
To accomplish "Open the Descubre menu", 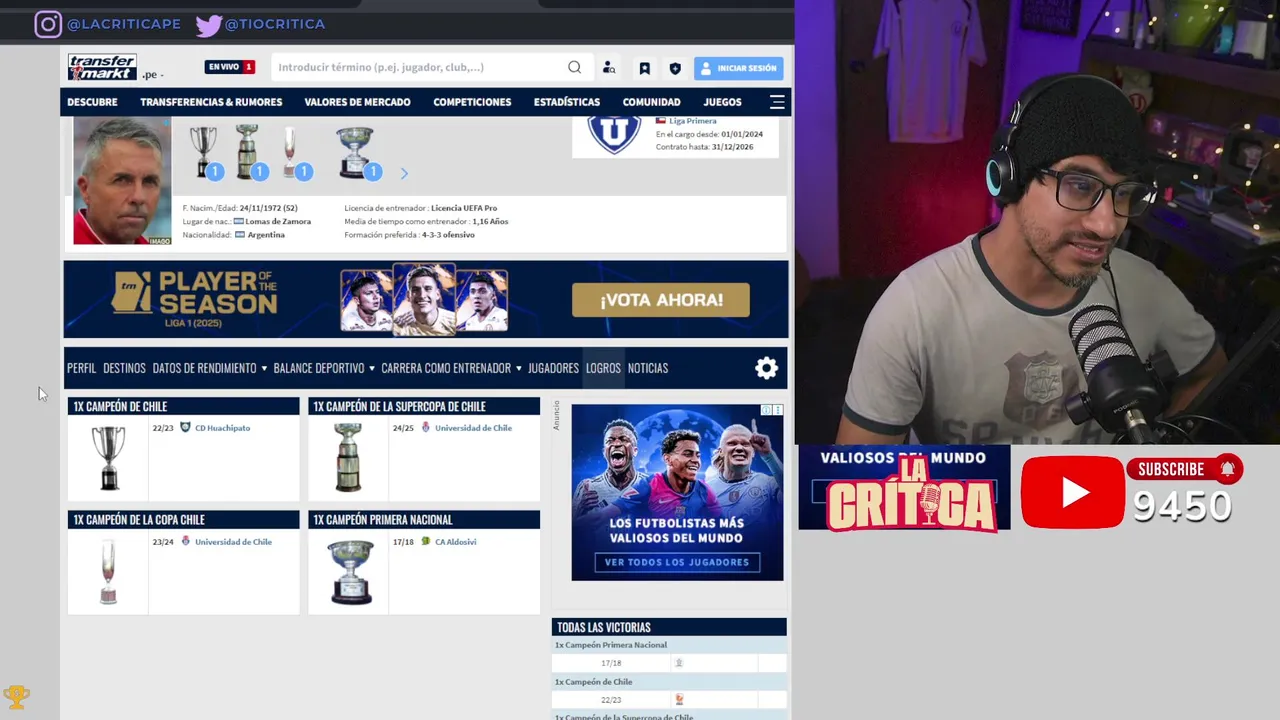I will pyautogui.click(x=92, y=102).
